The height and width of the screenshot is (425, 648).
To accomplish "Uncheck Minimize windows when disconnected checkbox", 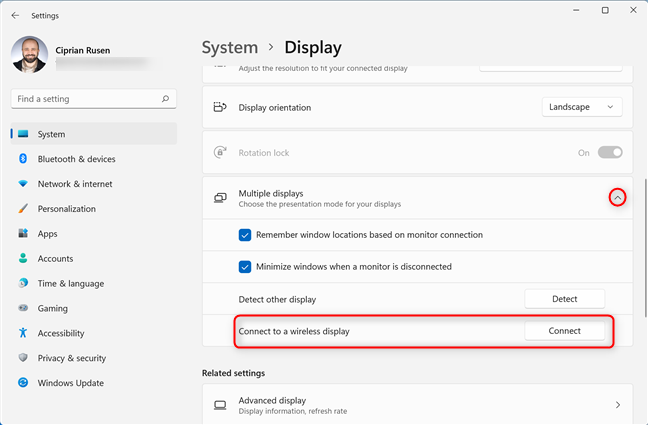I will pyautogui.click(x=245, y=267).
